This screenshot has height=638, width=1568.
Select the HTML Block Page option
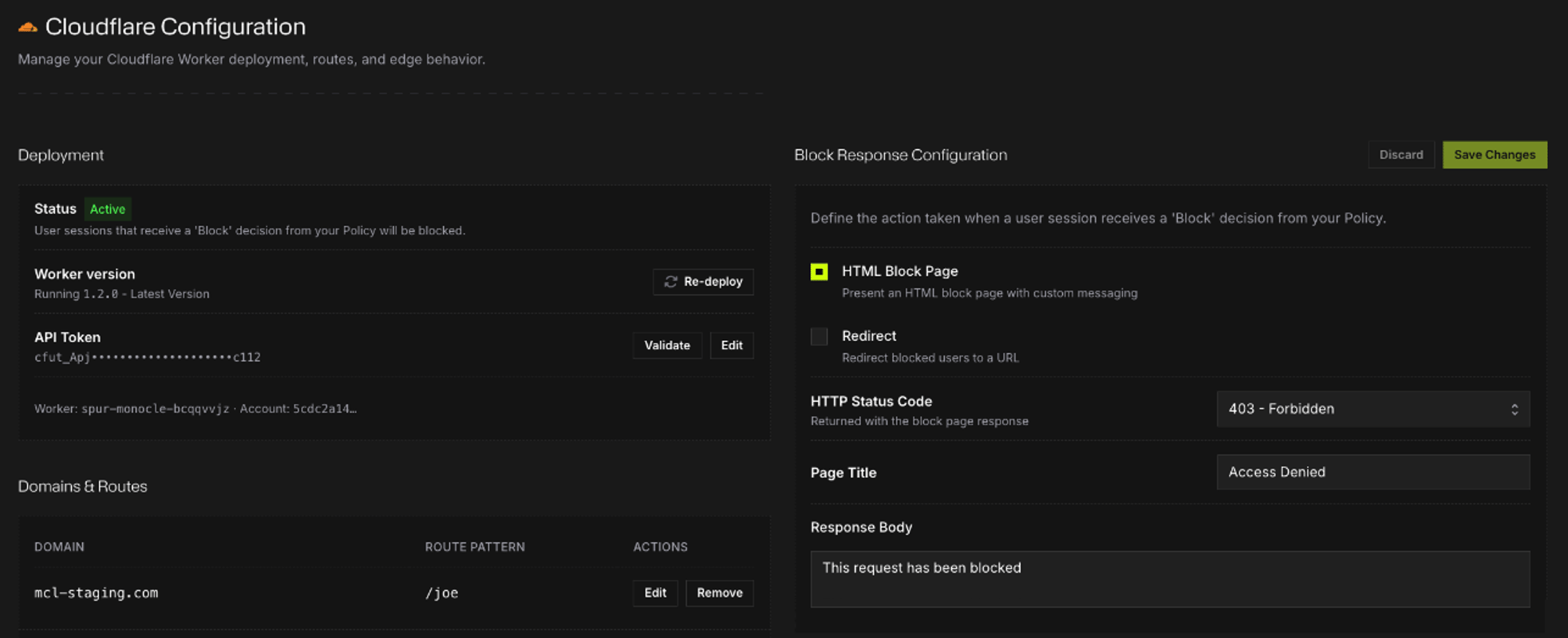click(x=820, y=271)
